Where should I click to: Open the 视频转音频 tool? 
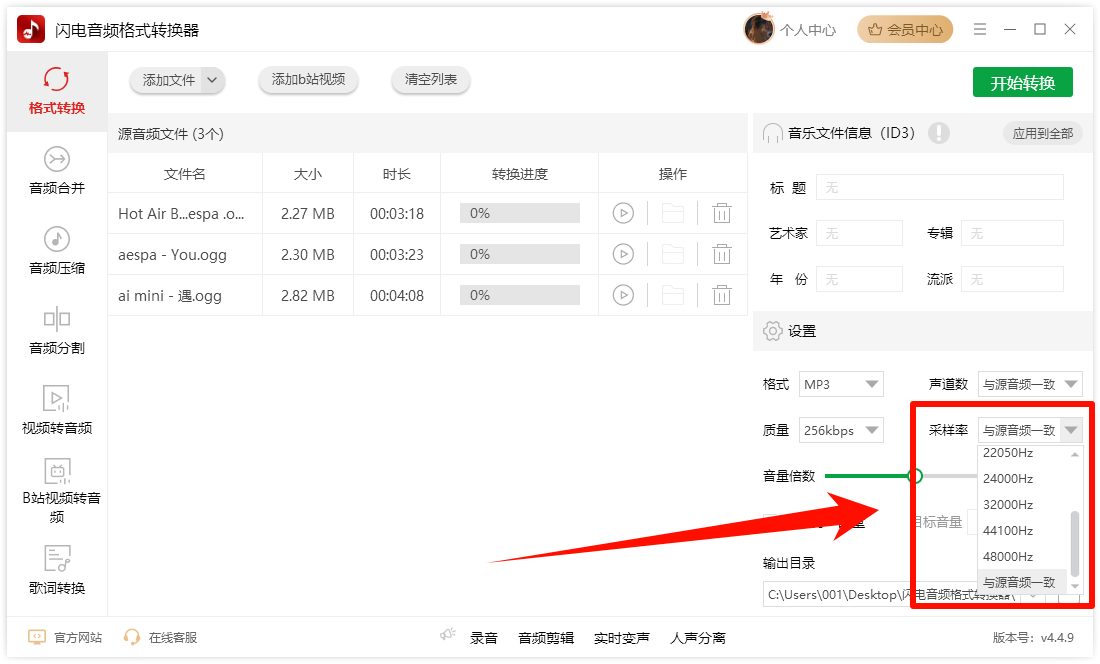click(x=57, y=408)
